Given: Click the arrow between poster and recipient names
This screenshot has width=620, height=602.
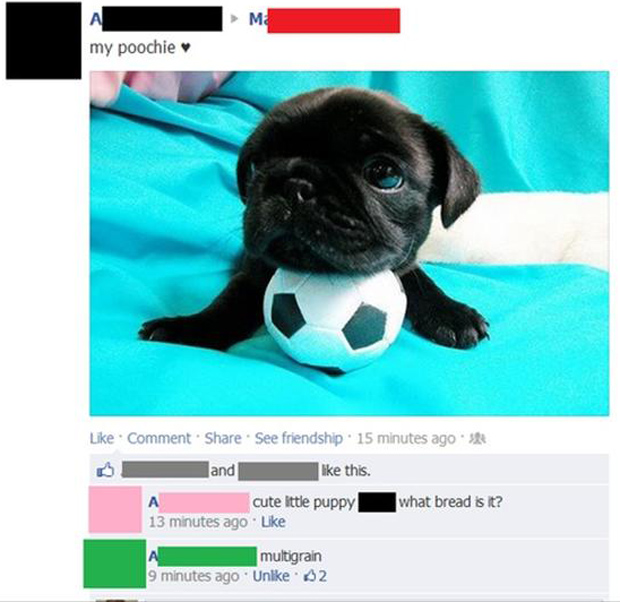Looking at the screenshot, I should pos(235,19).
